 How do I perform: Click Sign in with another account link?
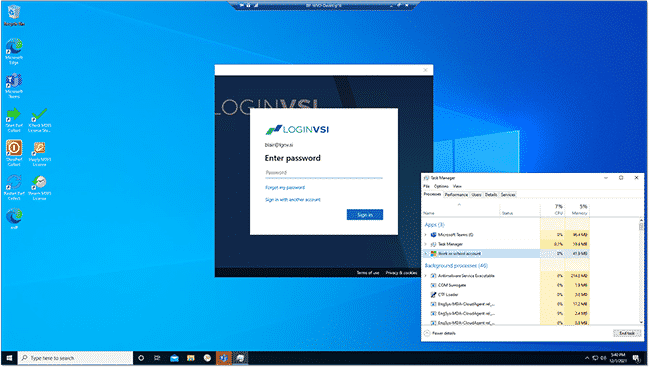(x=293, y=200)
